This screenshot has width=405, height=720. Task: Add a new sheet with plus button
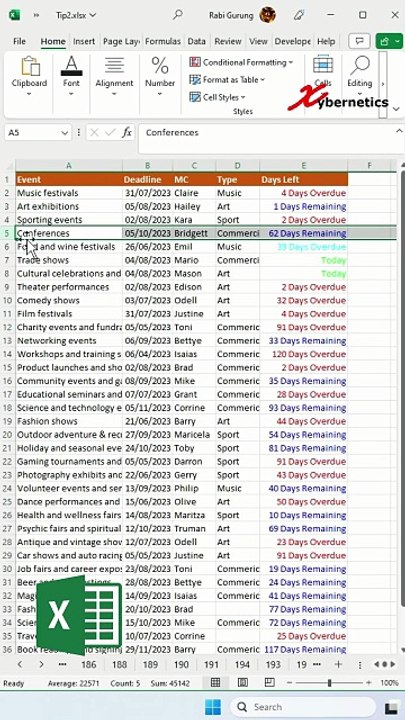point(338,664)
